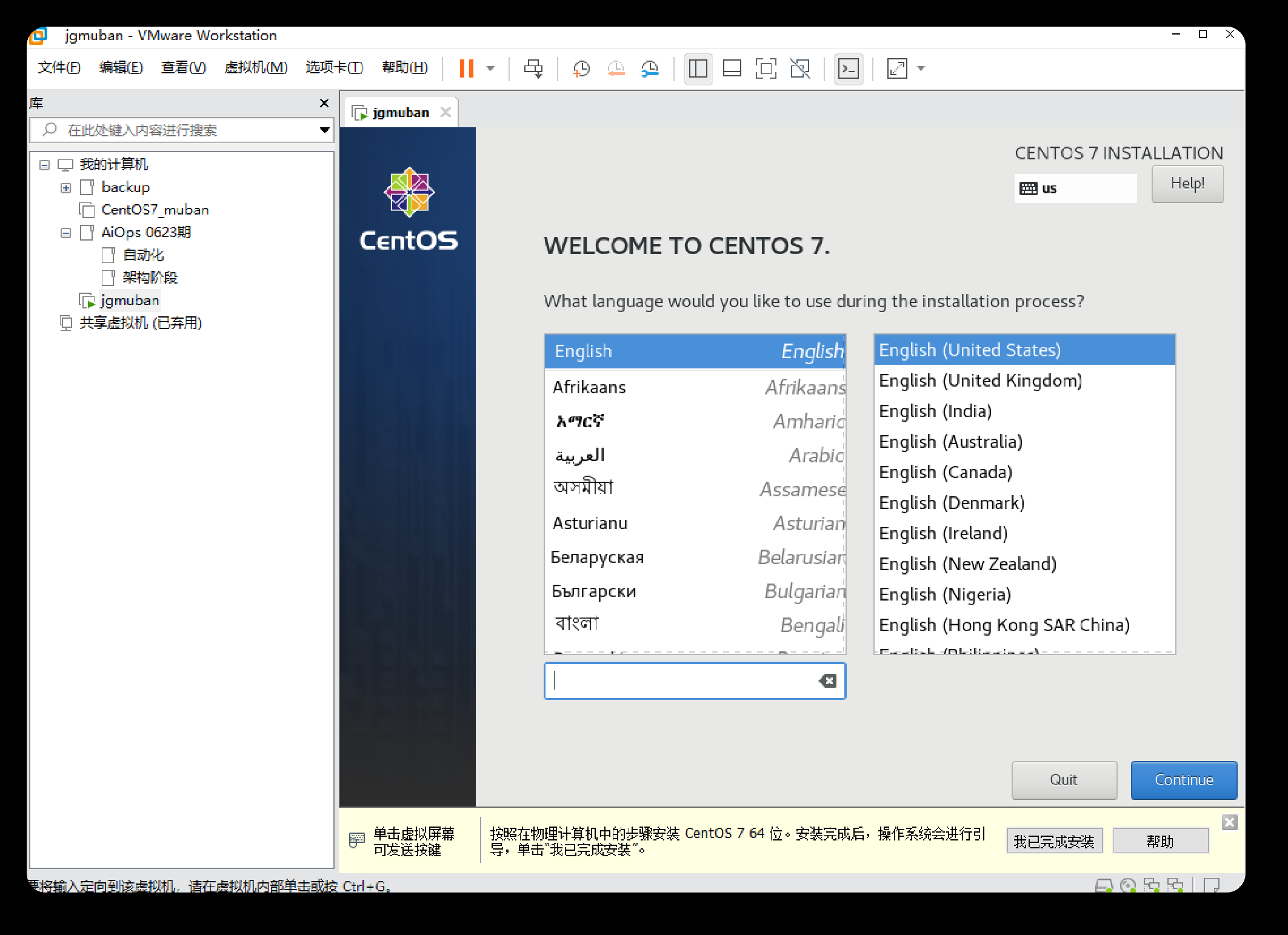Choose Bulgarian from the language list
The image size is (1288, 935).
tap(695, 591)
